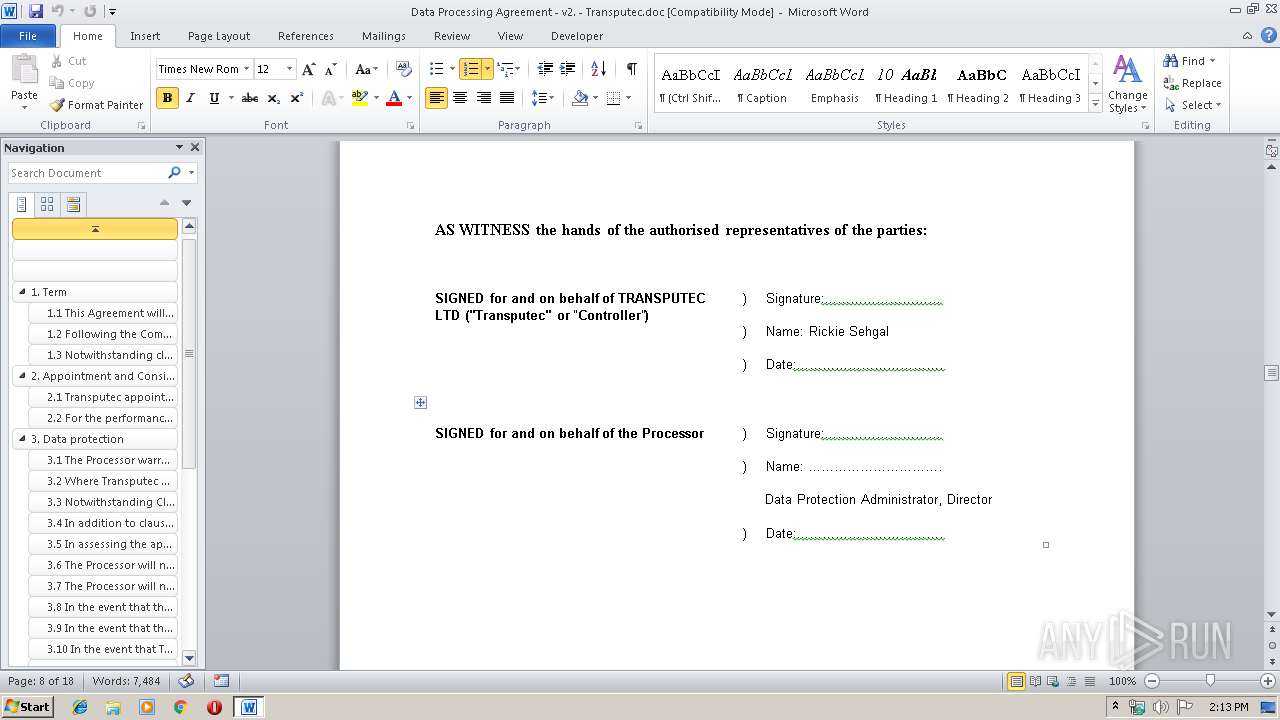This screenshot has width=1280, height=720.
Task: Apply superscript formatting
Action: [297, 98]
